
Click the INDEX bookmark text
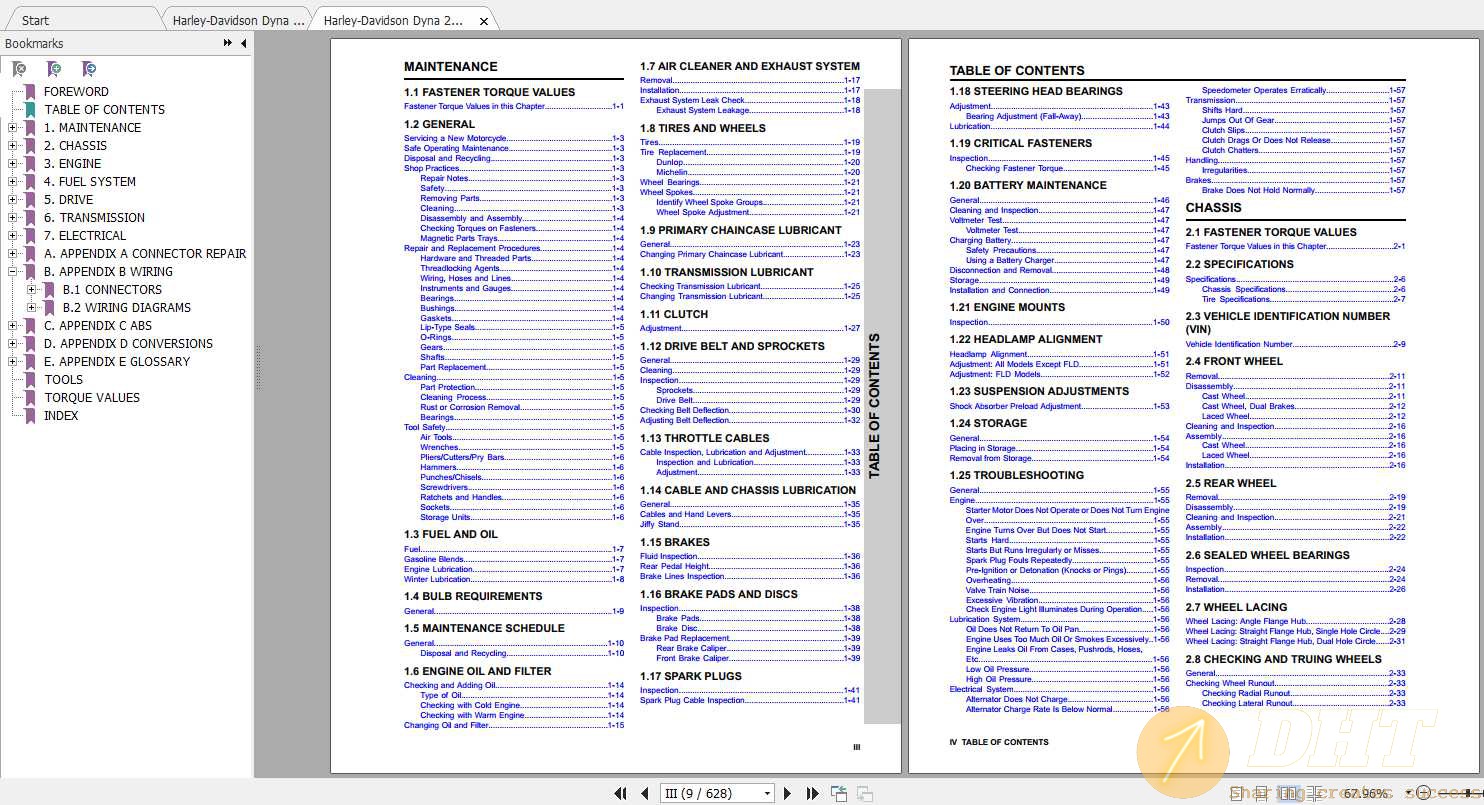coord(61,416)
